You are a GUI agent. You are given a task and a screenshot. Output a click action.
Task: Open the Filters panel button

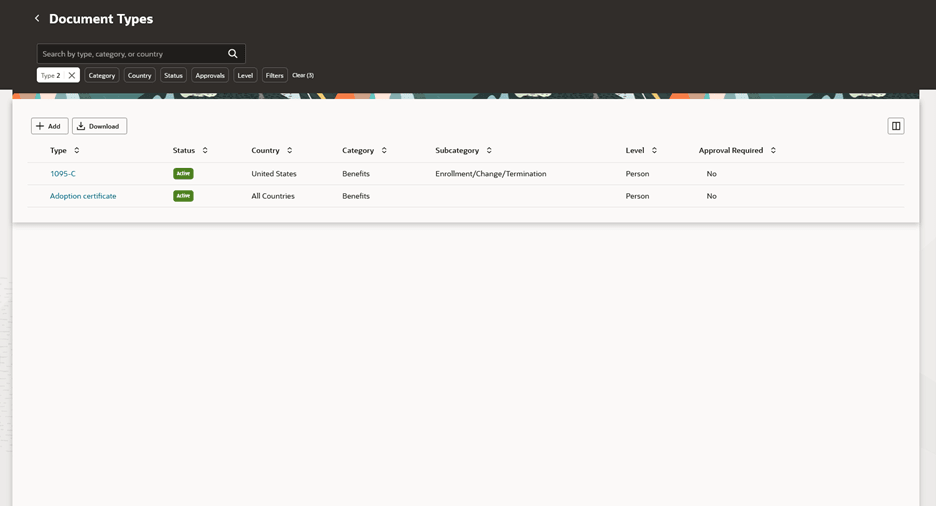[x=275, y=75]
